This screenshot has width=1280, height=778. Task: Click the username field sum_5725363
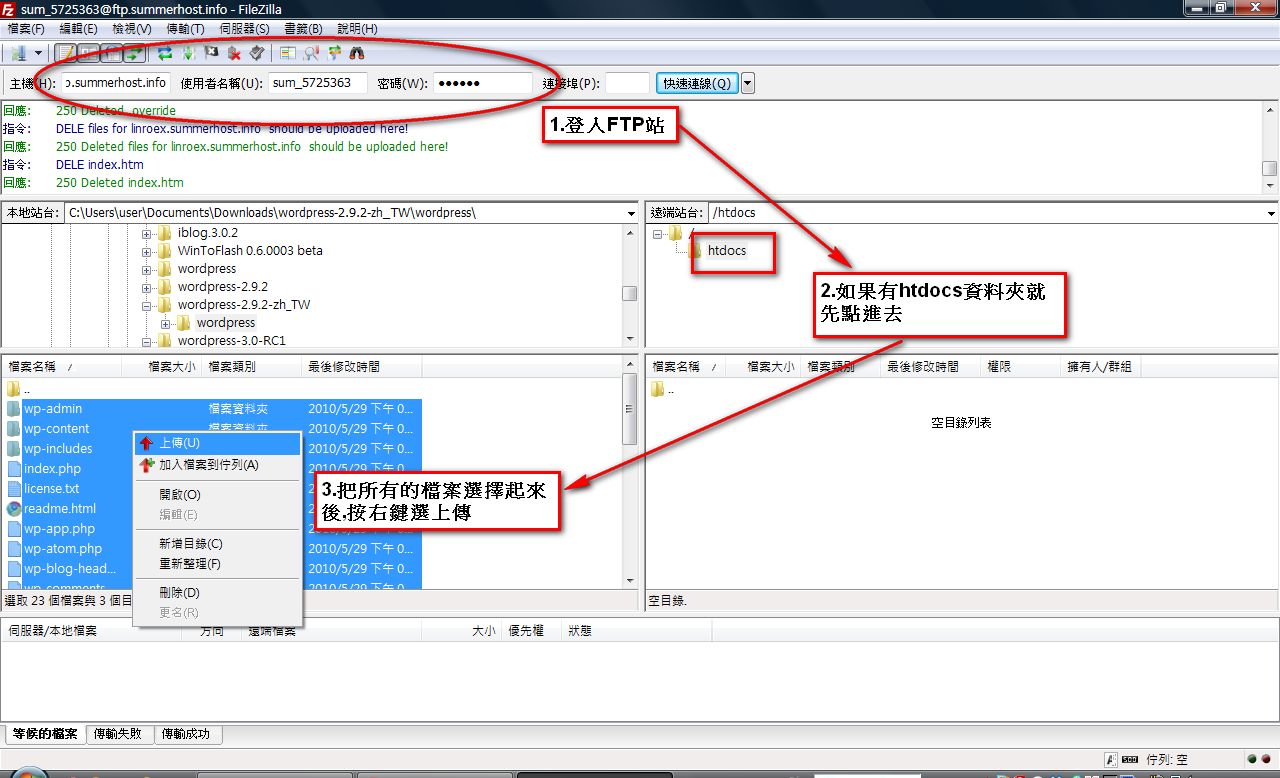[x=318, y=83]
